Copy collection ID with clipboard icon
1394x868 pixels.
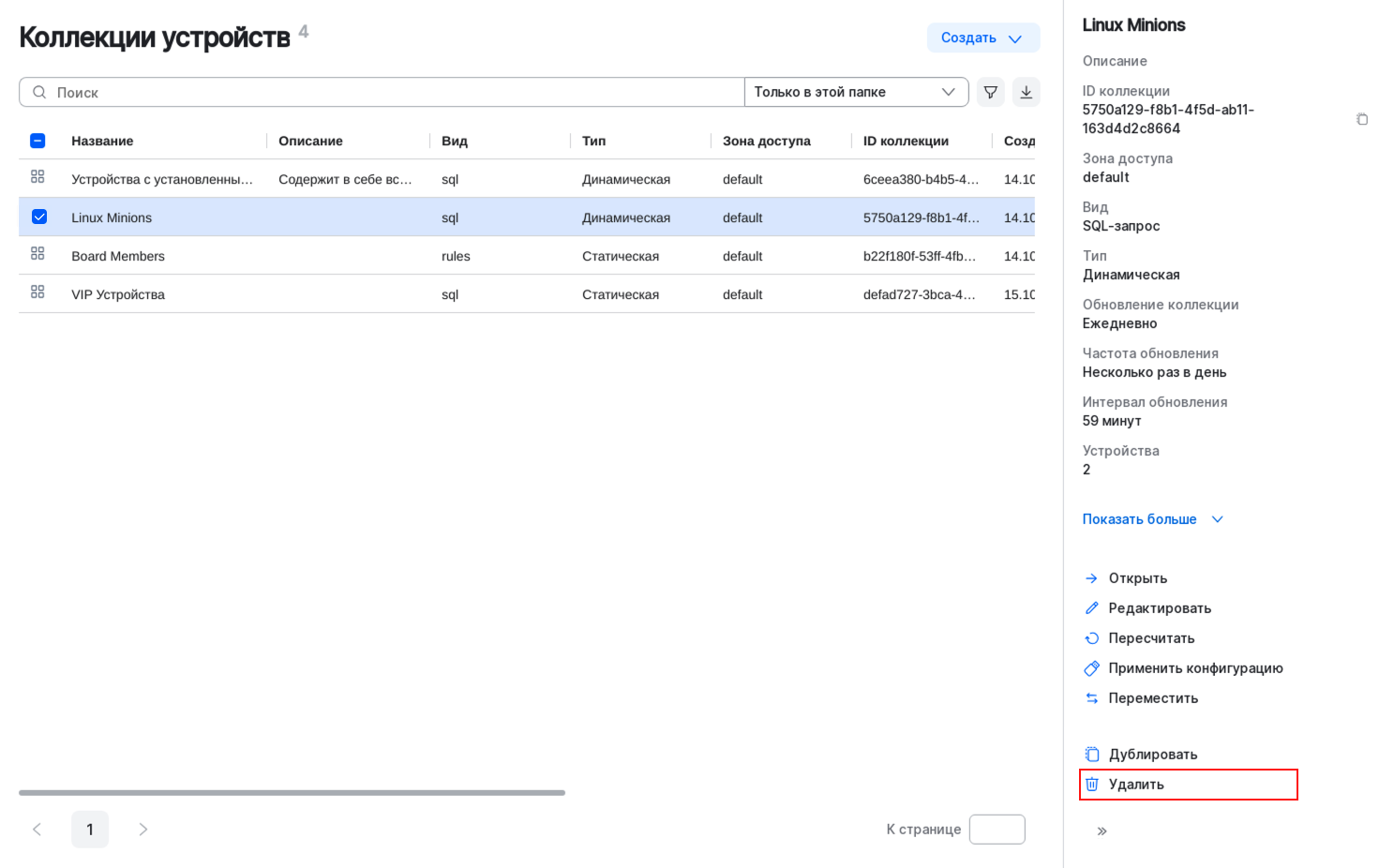point(1361,119)
